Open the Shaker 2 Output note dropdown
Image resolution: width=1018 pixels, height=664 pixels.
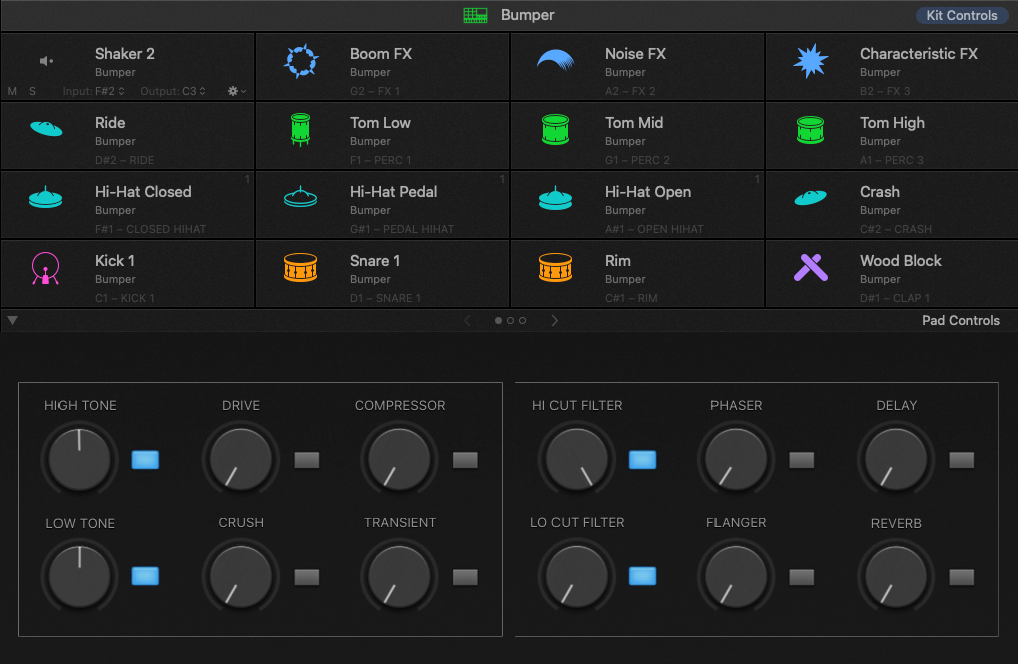[193, 92]
